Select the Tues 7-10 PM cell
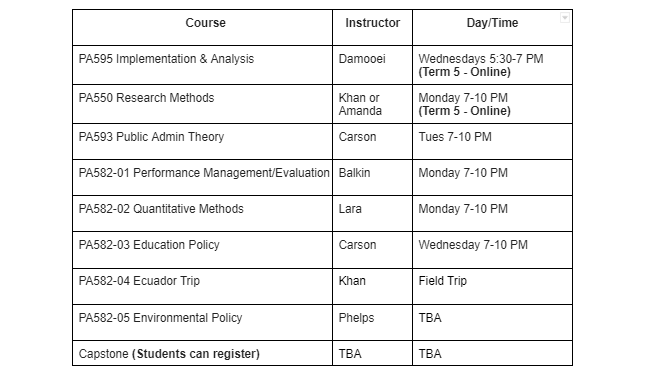 492,142
